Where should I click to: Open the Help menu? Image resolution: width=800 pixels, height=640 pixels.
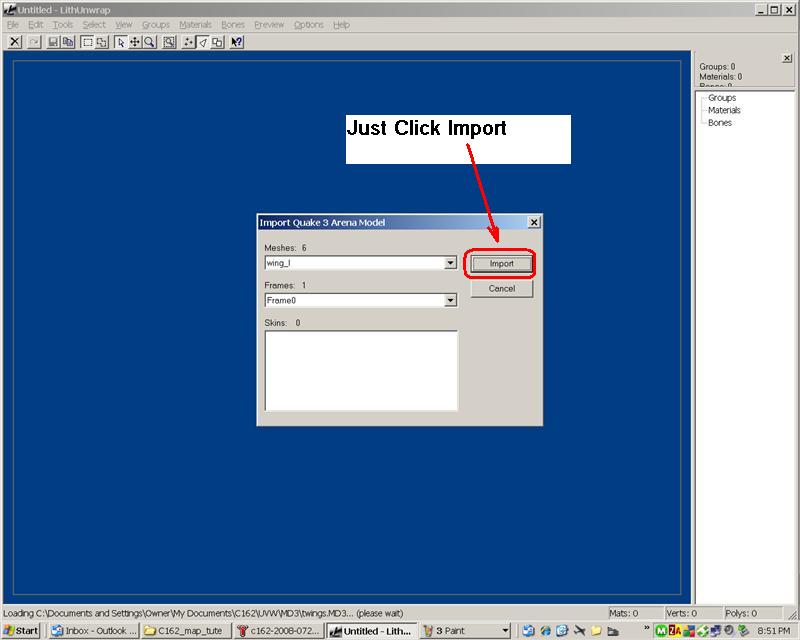tap(341, 24)
